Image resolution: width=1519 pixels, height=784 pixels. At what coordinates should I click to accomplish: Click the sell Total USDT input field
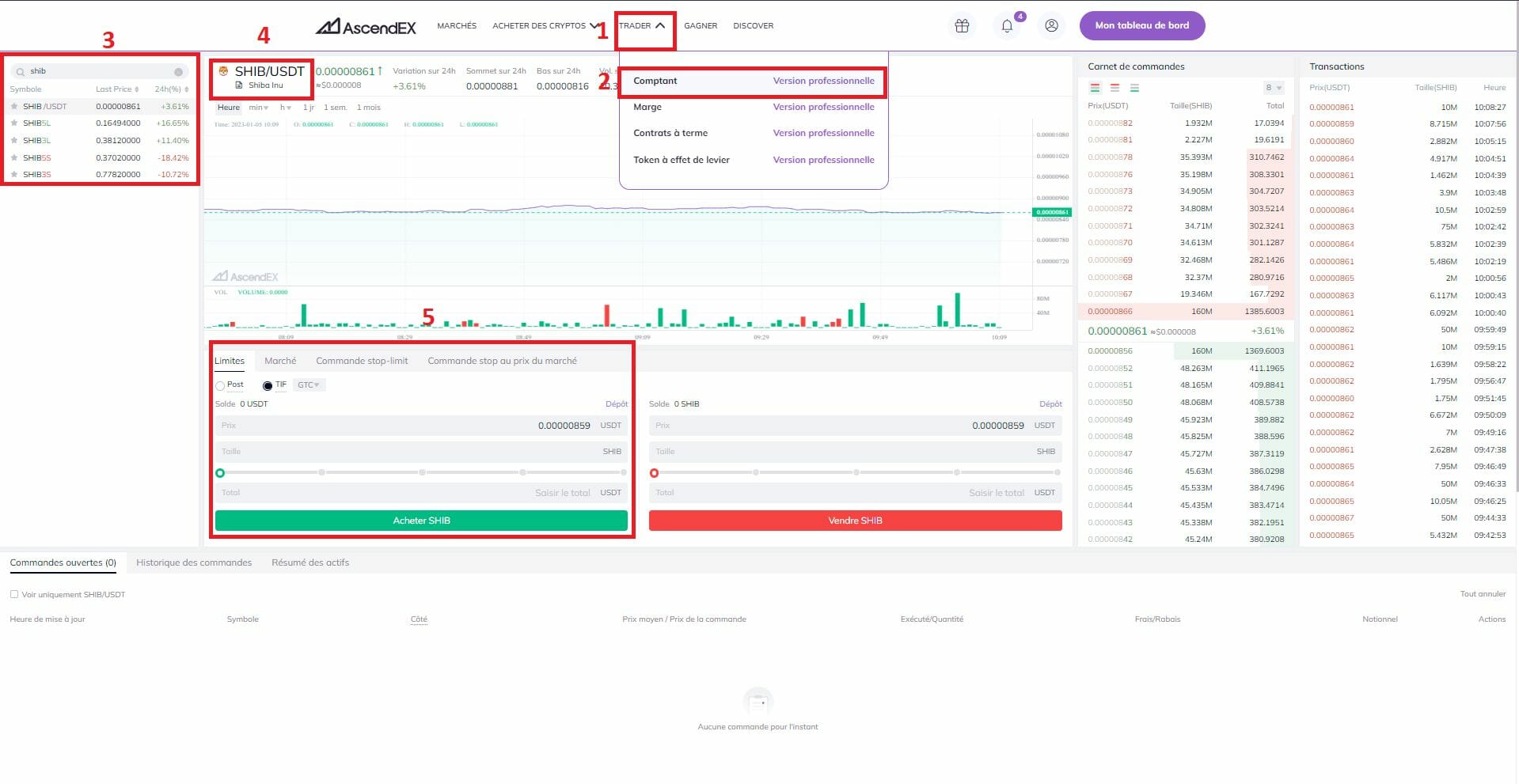(855, 493)
